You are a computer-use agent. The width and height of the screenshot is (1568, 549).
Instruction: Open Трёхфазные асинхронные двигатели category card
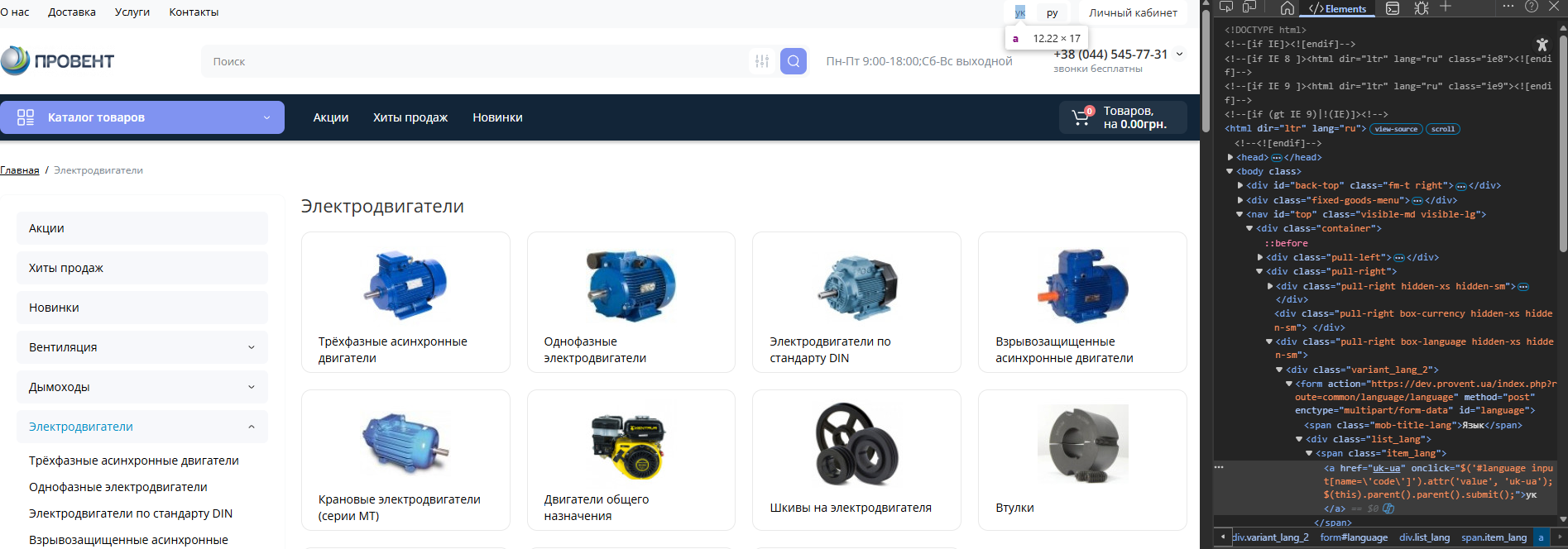click(x=405, y=302)
